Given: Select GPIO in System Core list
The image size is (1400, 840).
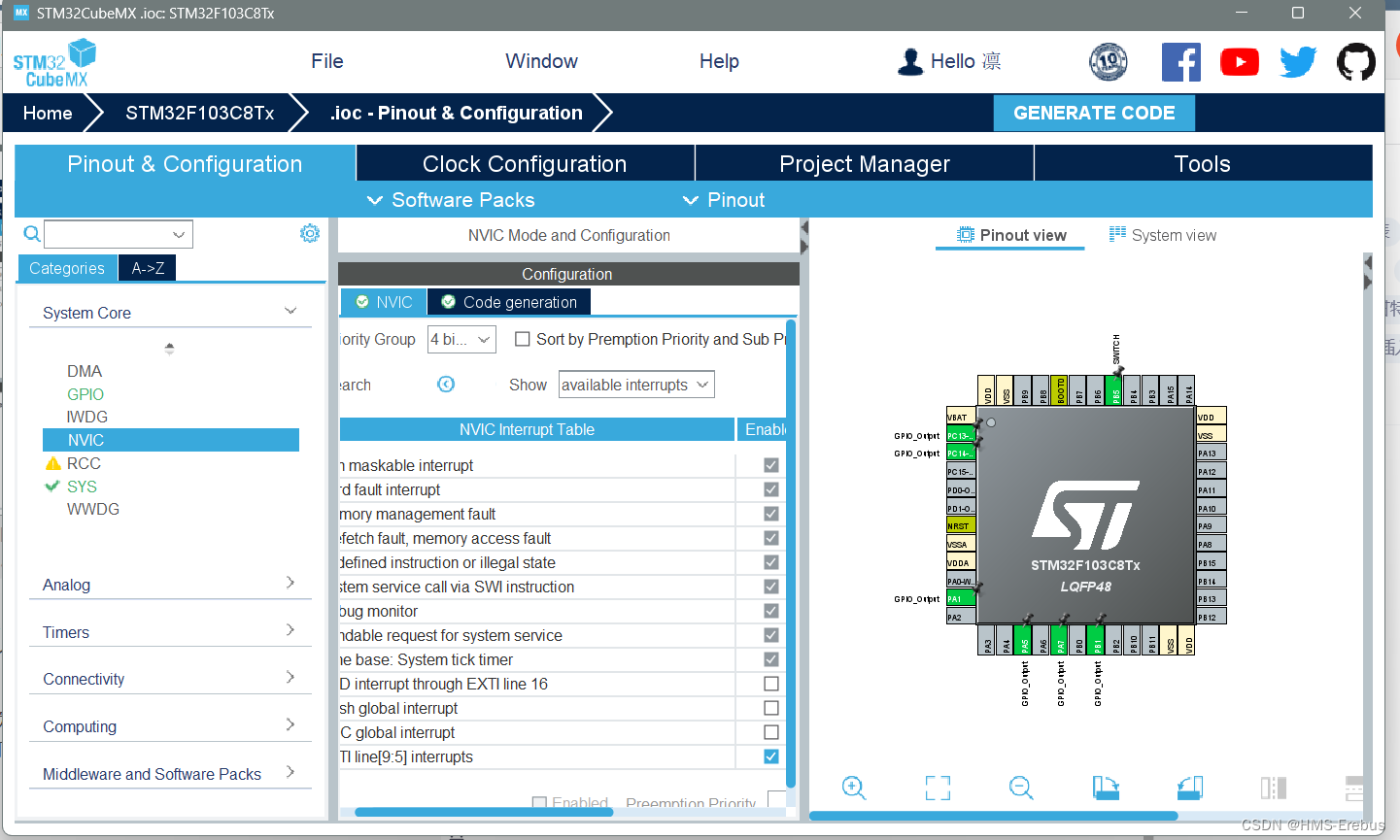Looking at the screenshot, I should 85,394.
